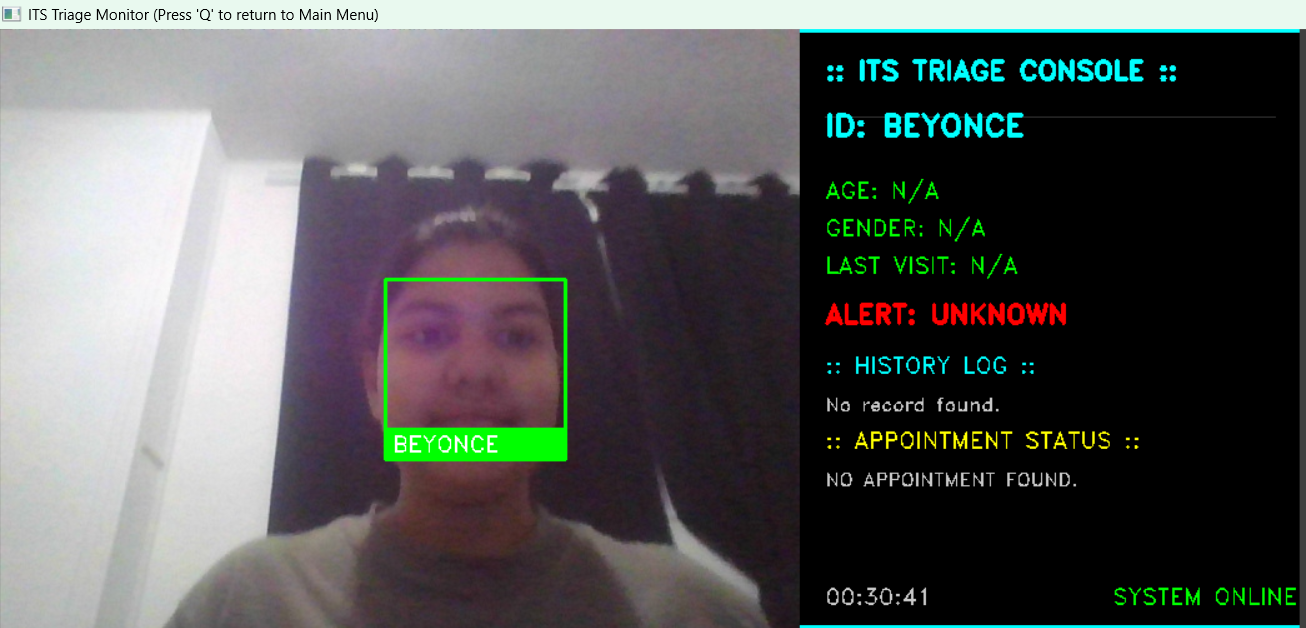Select the ID: BEYONCE line
The height and width of the screenshot is (628, 1306).
click(925, 126)
